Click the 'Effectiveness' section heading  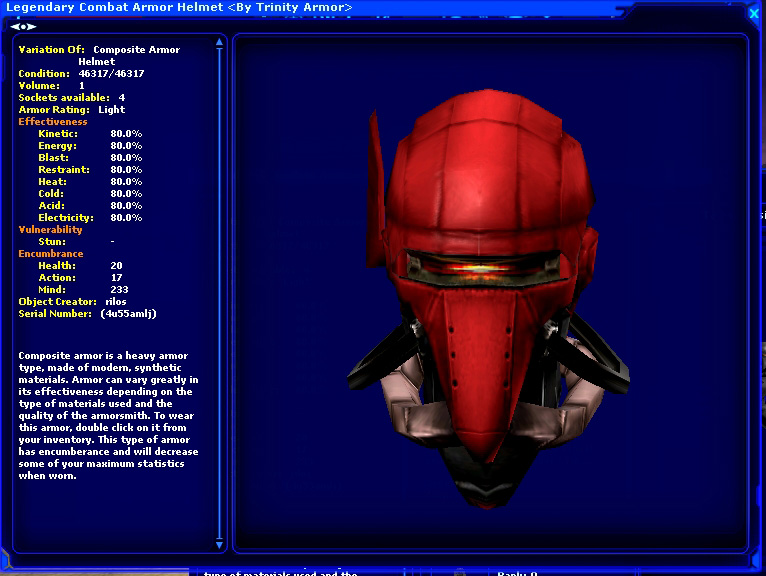coord(53,122)
